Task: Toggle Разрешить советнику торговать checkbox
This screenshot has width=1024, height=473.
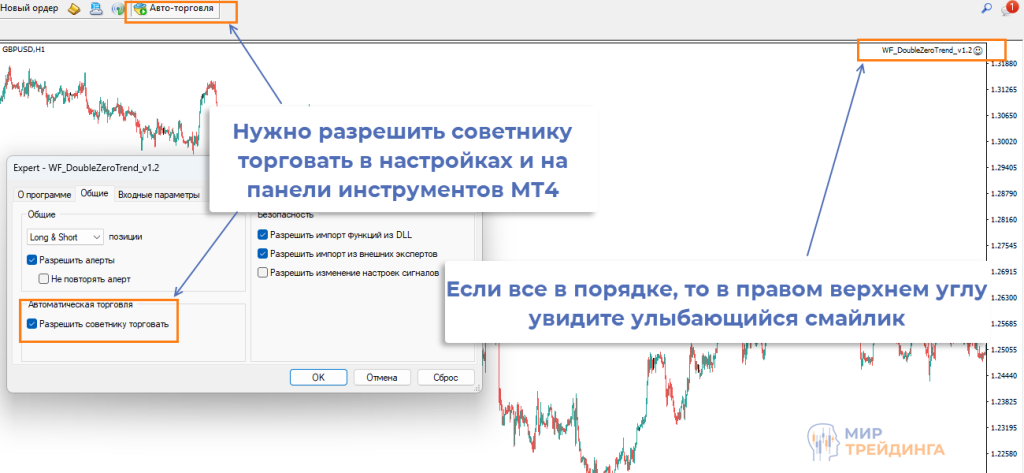Action: (31, 323)
